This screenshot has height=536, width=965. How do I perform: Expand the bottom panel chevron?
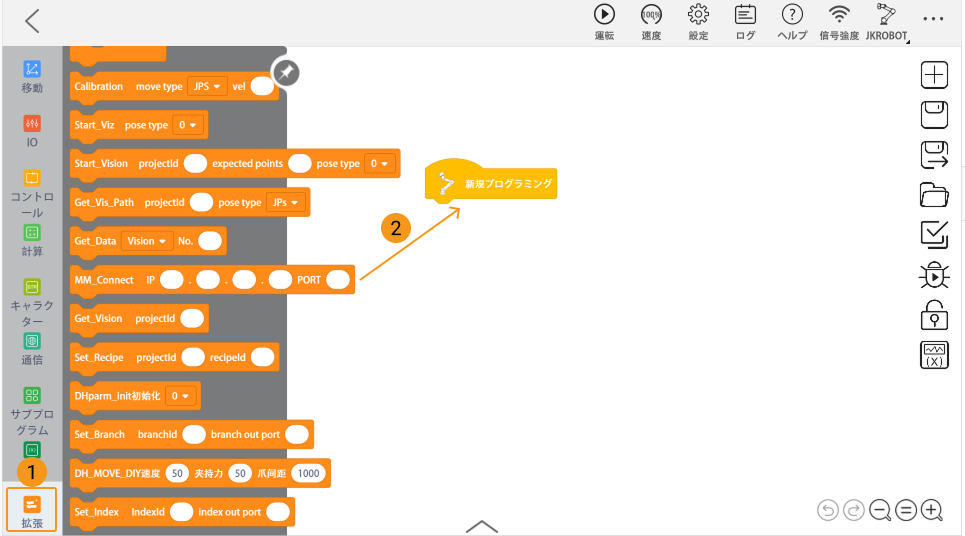482,526
